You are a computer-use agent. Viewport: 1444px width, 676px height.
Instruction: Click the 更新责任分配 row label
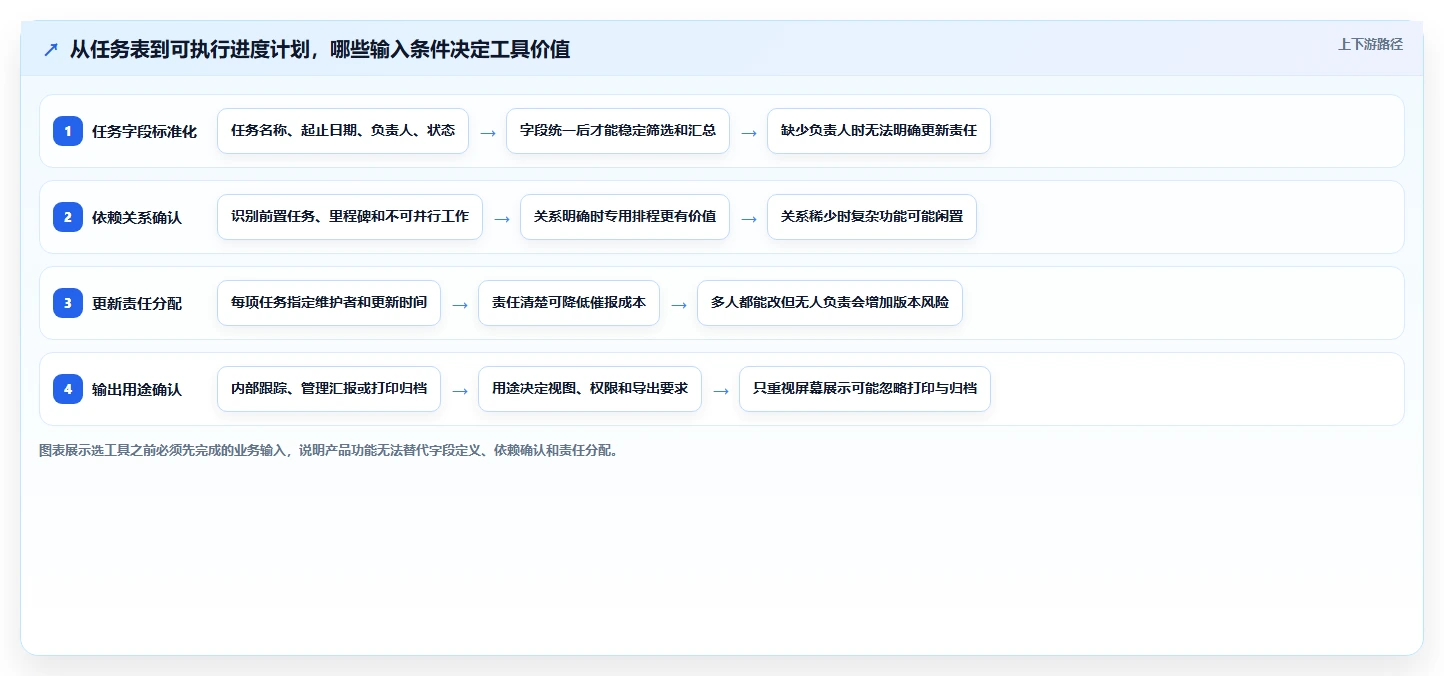[137, 303]
